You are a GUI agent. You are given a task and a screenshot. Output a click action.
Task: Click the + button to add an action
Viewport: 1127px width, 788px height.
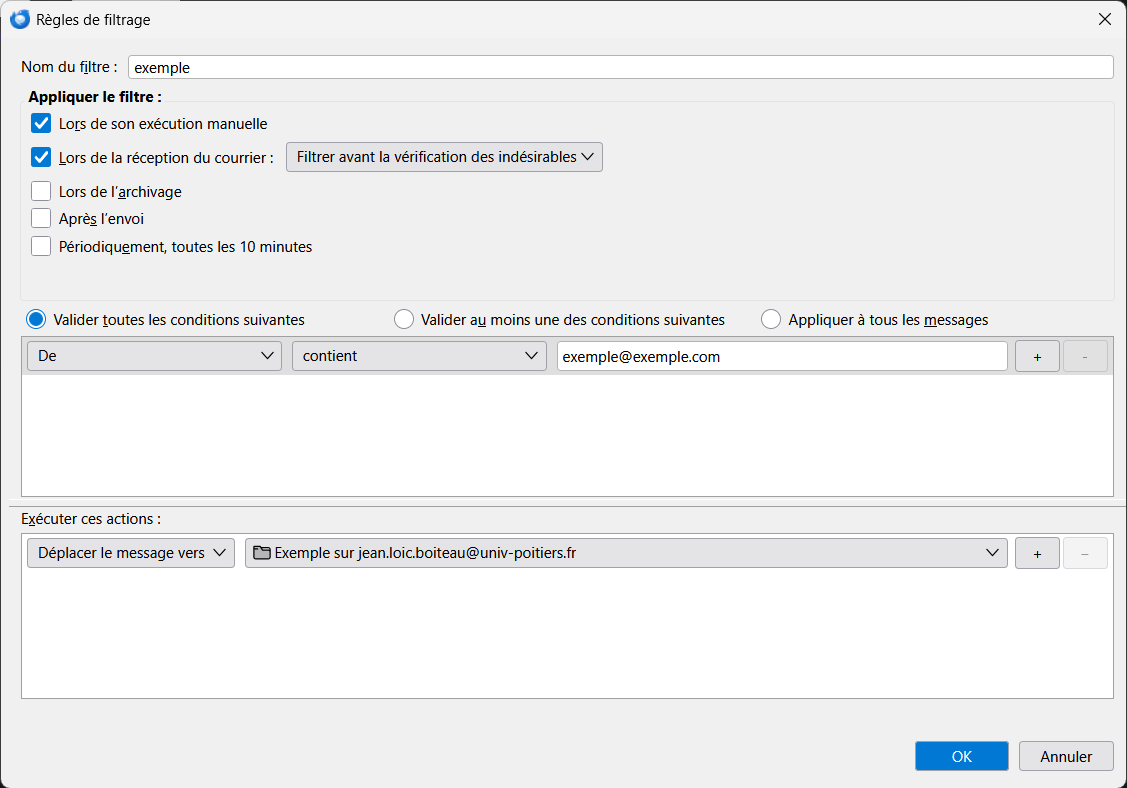coord(1036,552)
